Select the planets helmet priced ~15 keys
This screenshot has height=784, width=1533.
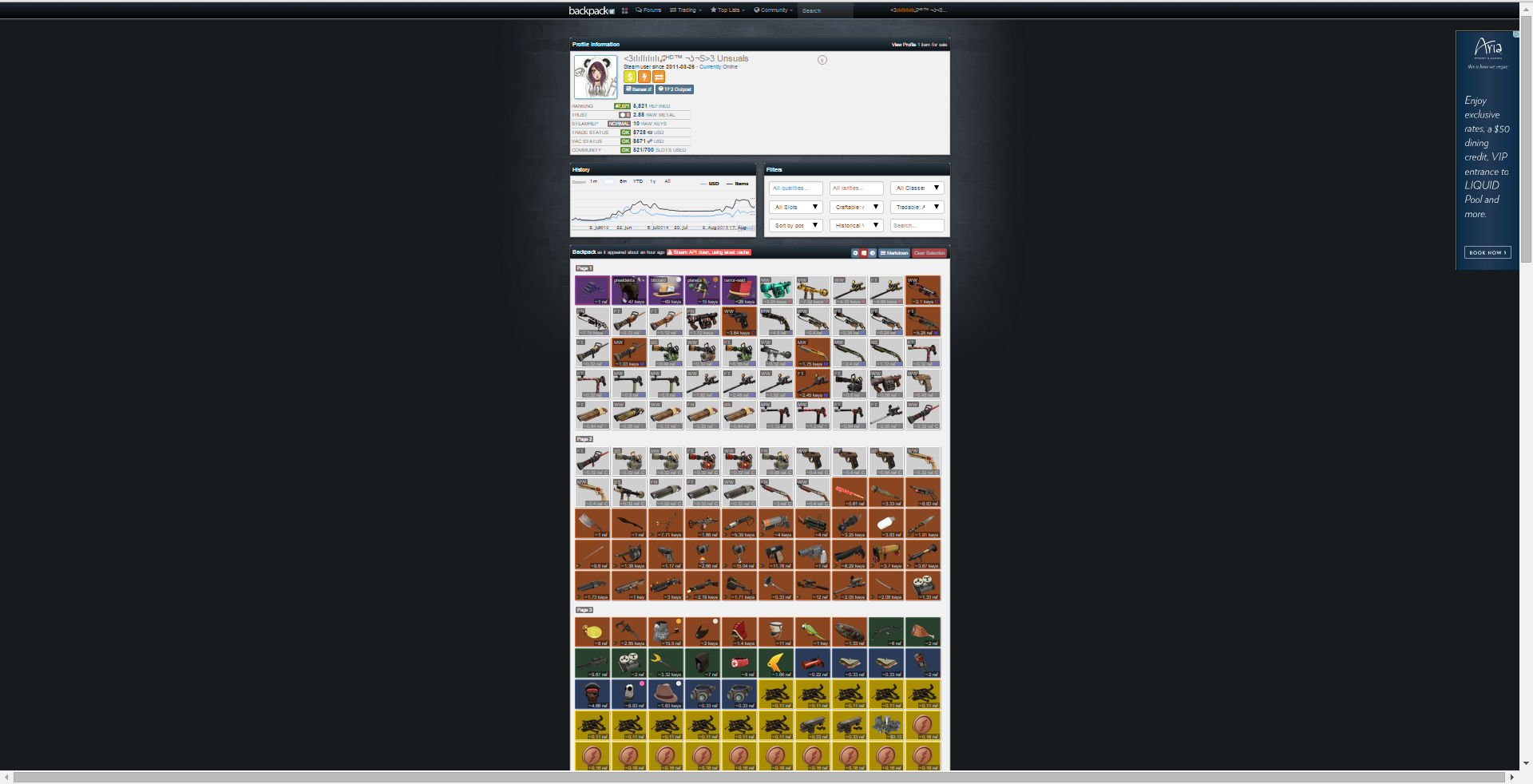(703, 291)
